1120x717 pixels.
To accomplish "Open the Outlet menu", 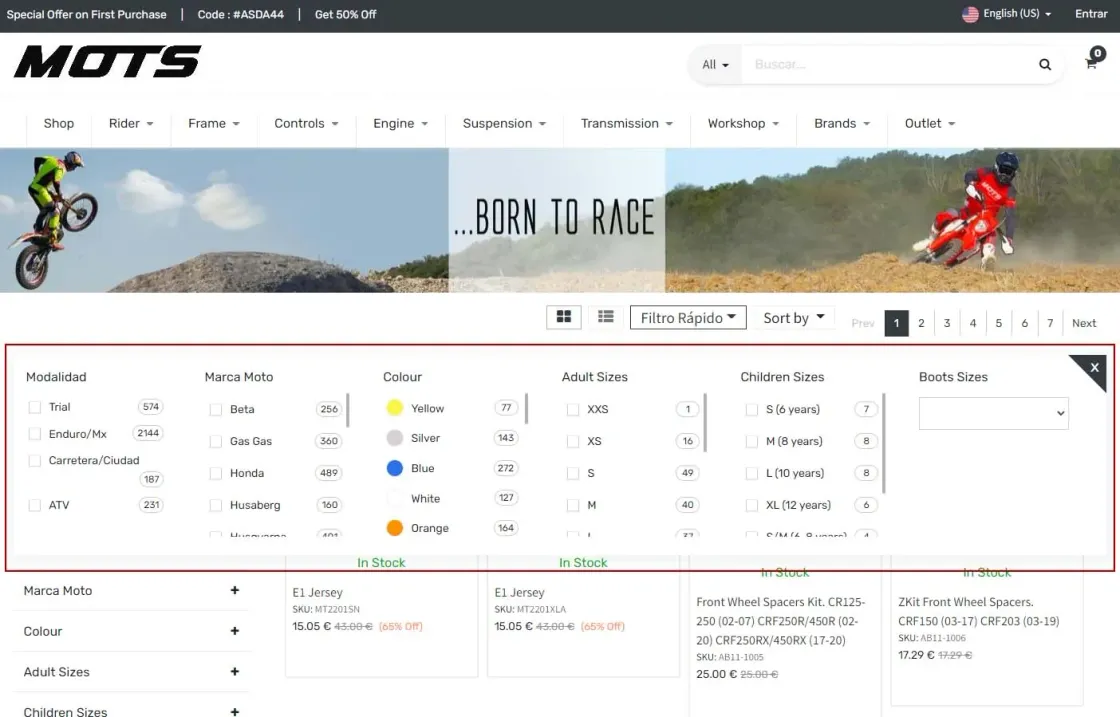I will (929, 124).
